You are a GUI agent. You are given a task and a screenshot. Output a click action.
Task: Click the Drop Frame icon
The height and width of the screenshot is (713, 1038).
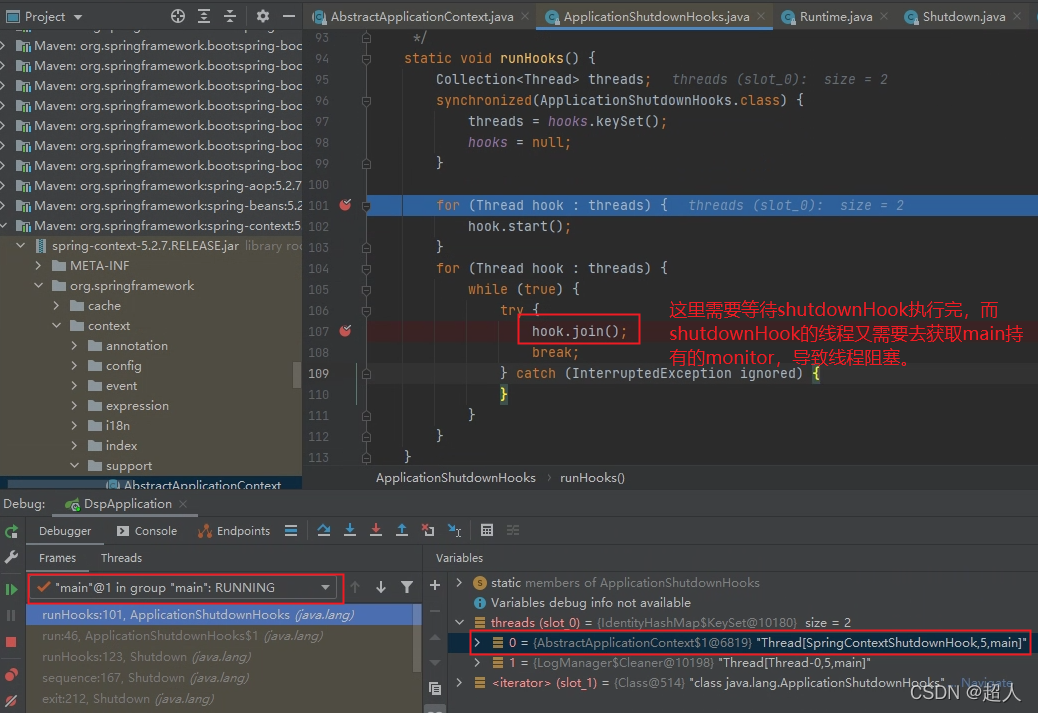pos(428,530)
